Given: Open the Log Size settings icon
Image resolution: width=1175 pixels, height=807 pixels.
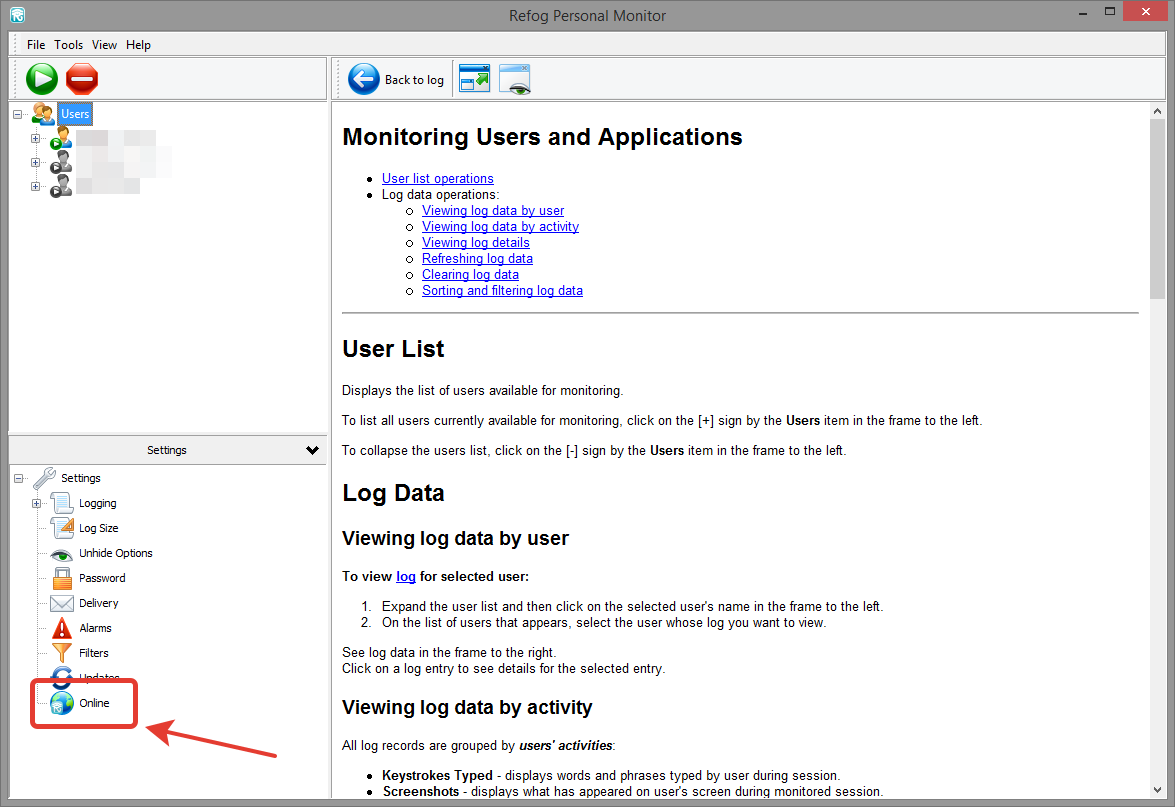Looking at the screenshot, I should pos(61,528).
